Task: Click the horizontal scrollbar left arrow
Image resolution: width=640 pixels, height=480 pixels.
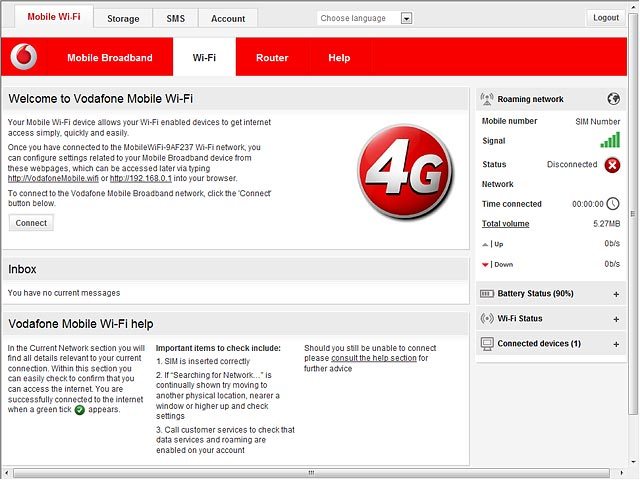Action: tap(7, 473)
